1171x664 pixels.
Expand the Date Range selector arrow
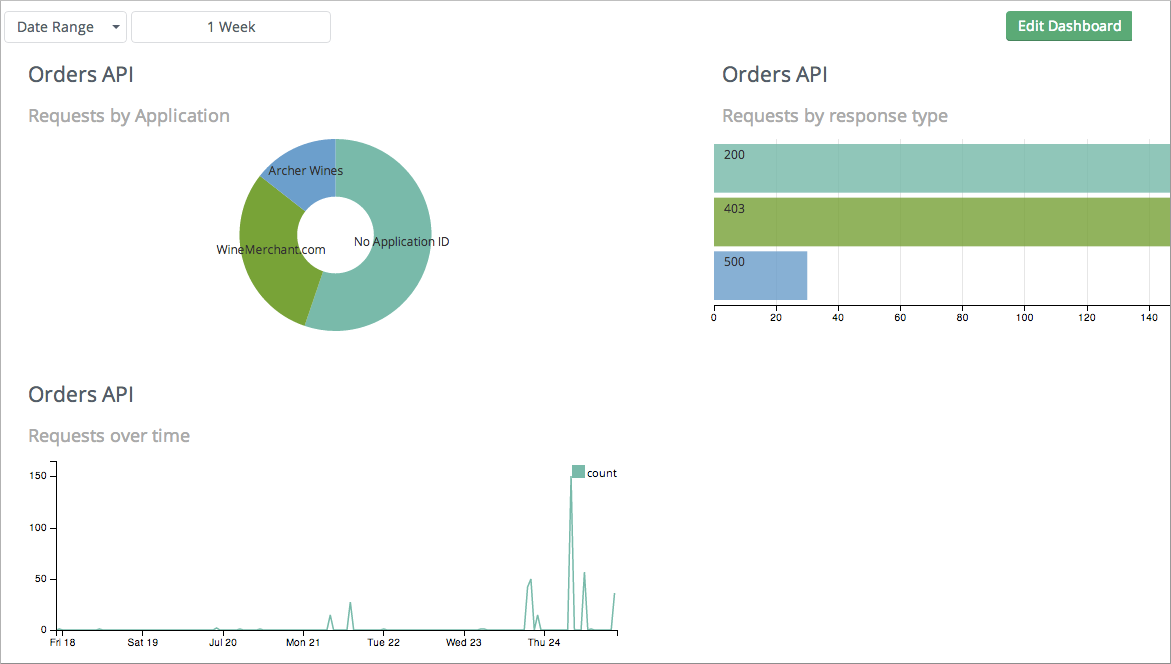(115, 27)
